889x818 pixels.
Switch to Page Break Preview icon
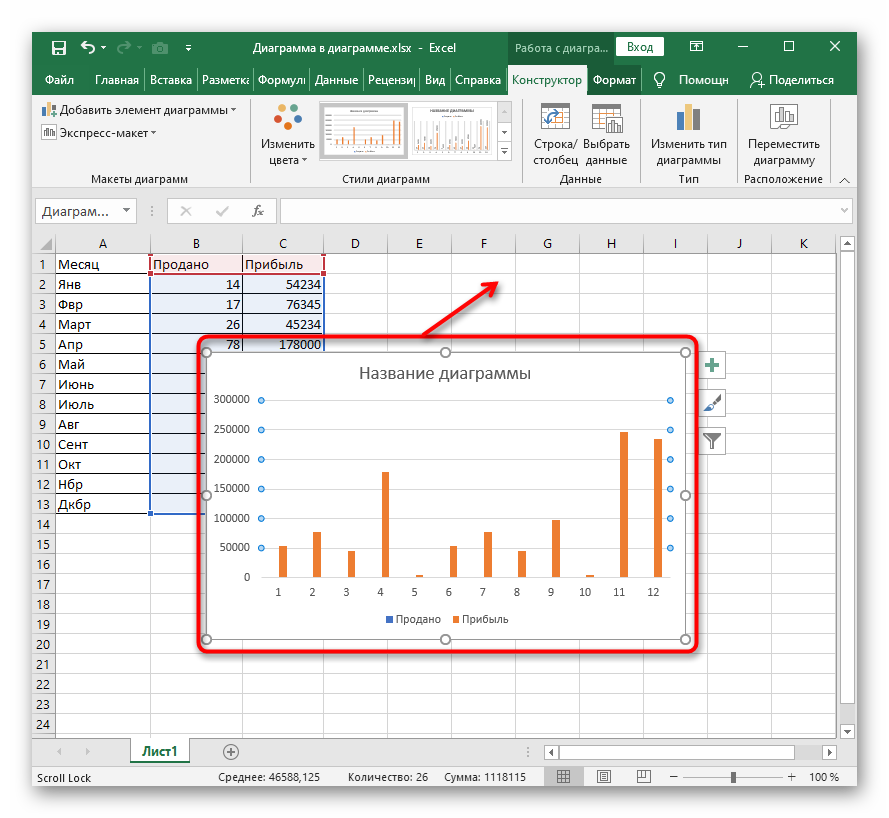coord(644,777)
